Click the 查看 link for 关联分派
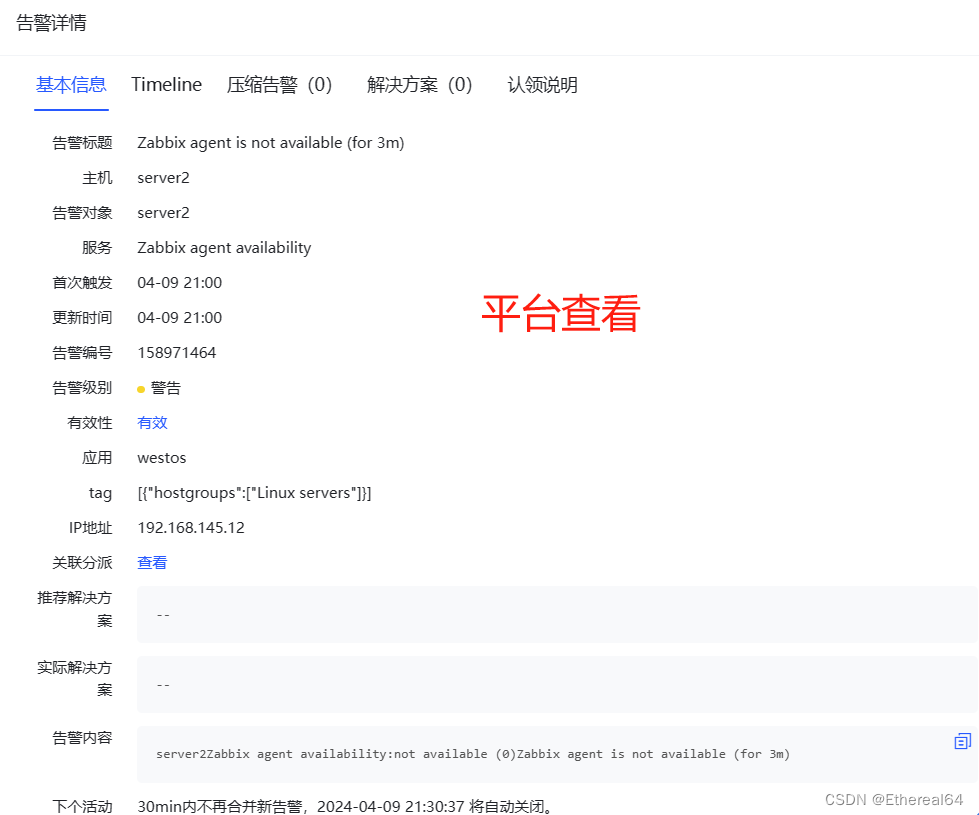The image size is (979, 815). (x=152, y=563)
